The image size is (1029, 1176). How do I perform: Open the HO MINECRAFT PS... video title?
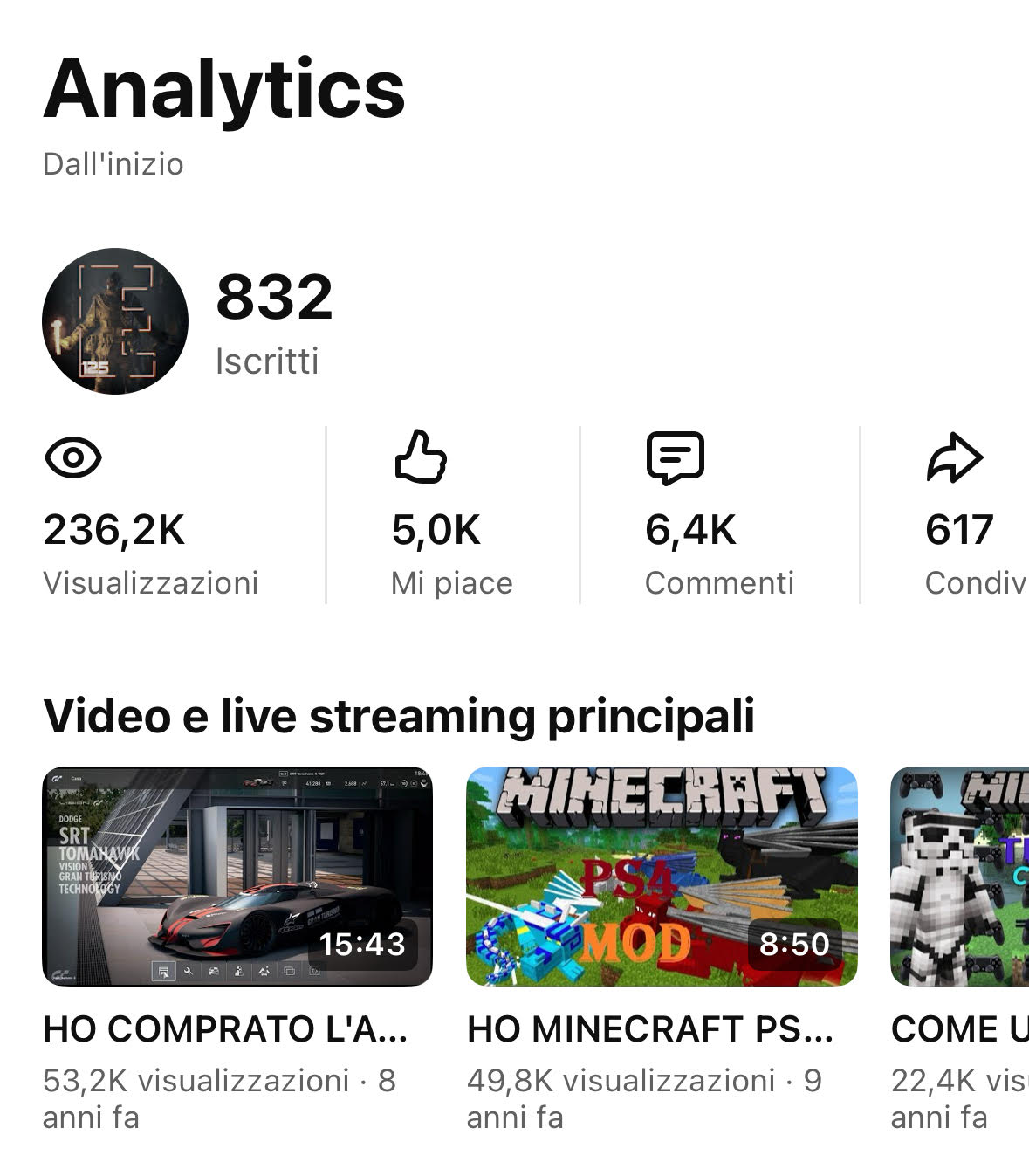point(650,1029)
